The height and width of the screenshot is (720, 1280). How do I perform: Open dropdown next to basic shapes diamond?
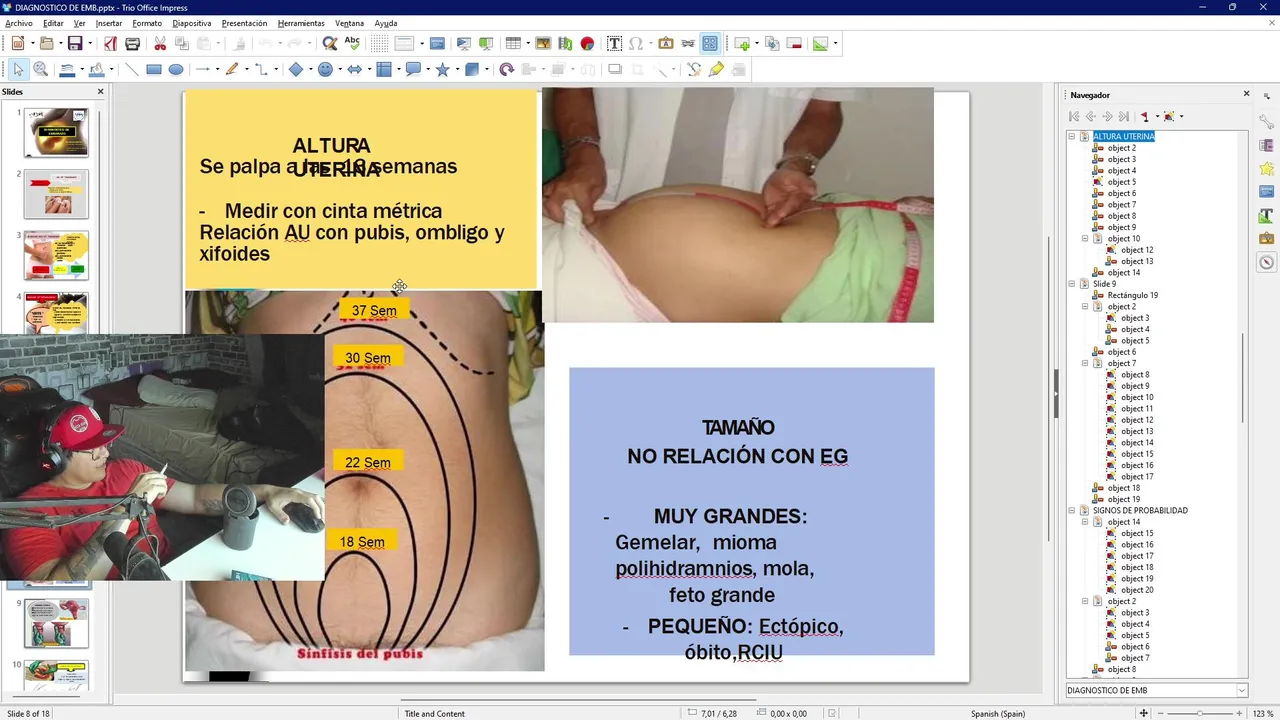310,69
